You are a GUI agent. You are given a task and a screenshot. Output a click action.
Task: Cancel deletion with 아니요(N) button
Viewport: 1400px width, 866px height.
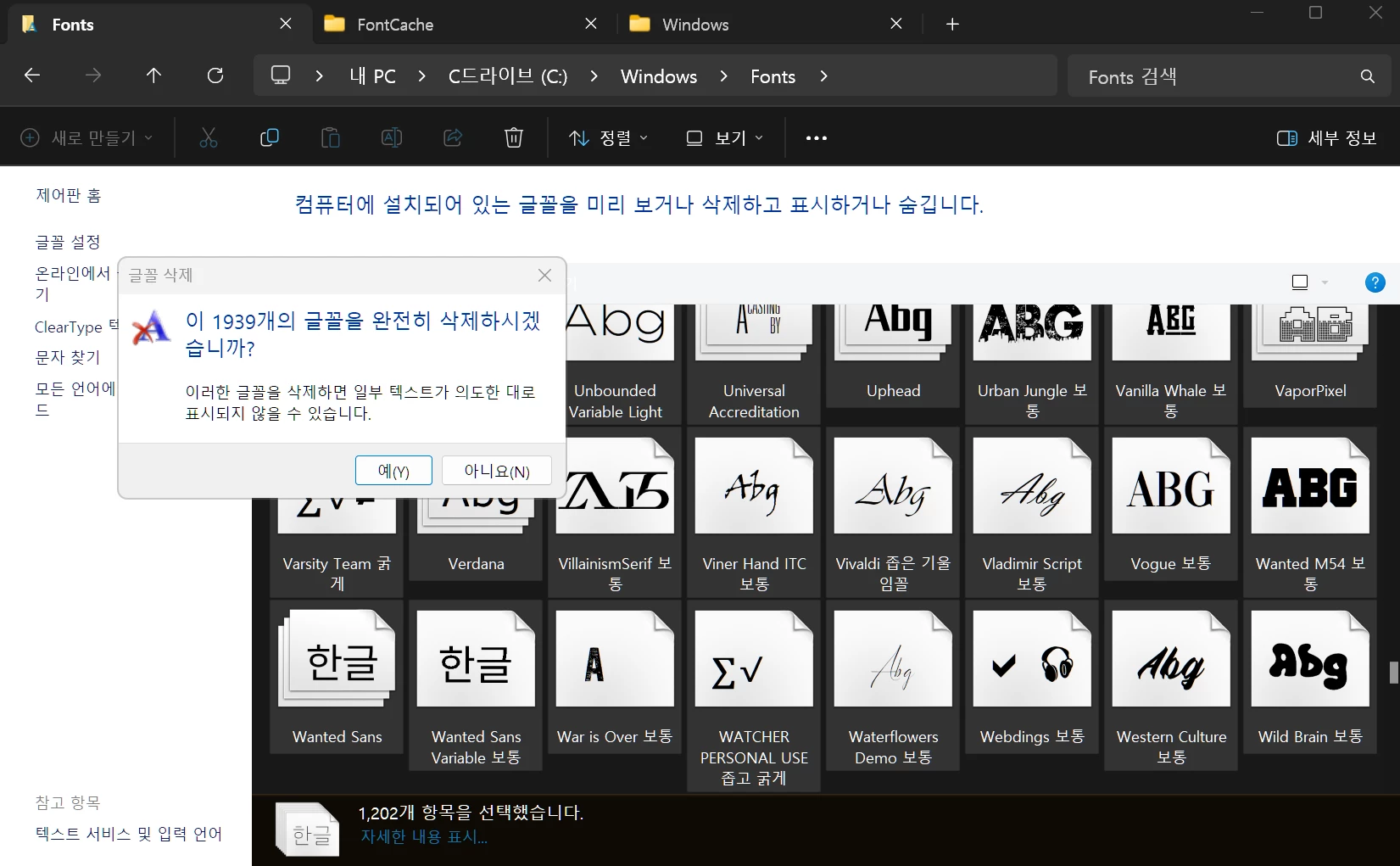[x=497, y=471]
